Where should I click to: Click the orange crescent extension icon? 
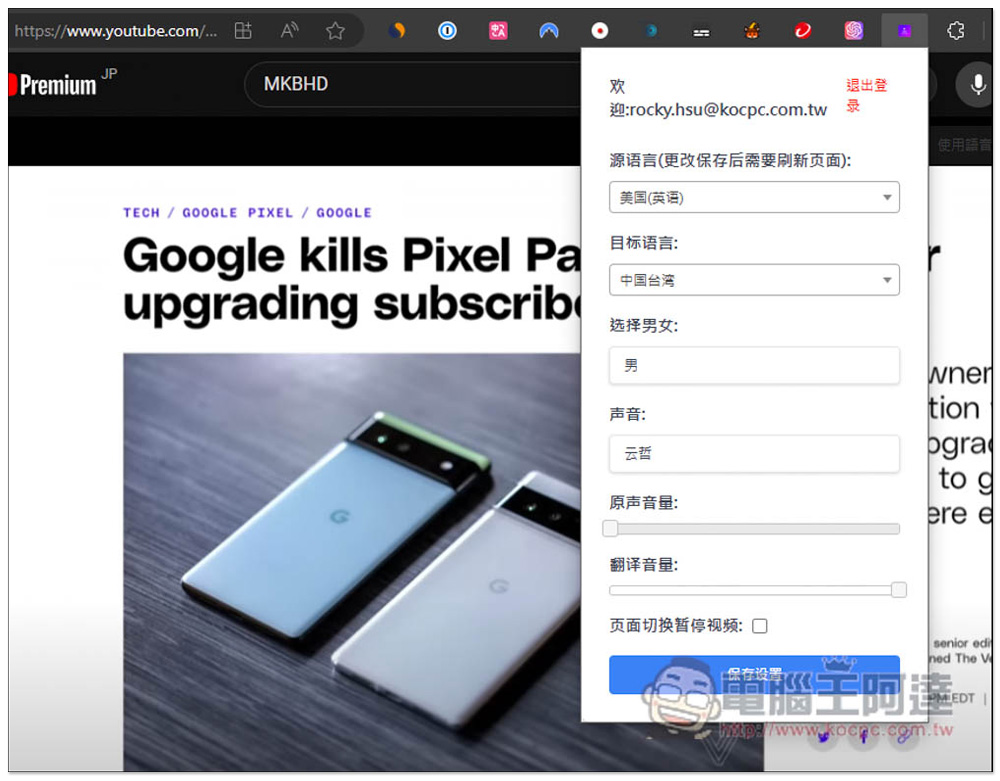coord(397,30)
